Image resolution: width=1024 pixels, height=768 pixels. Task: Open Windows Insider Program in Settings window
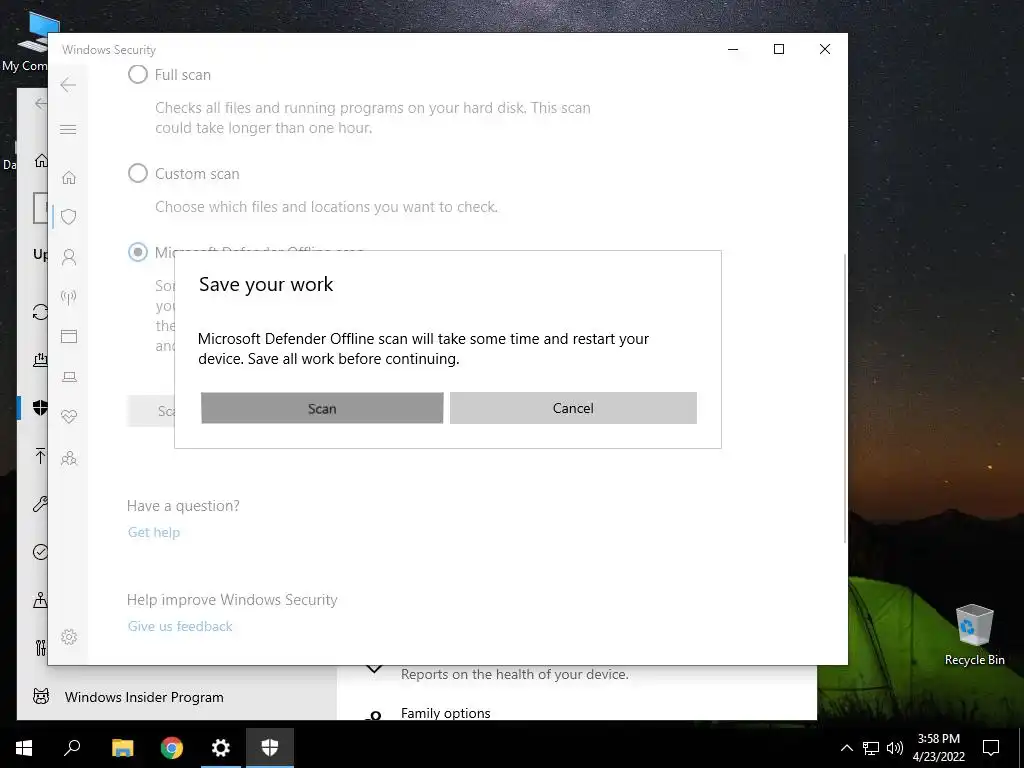point(144,697)
